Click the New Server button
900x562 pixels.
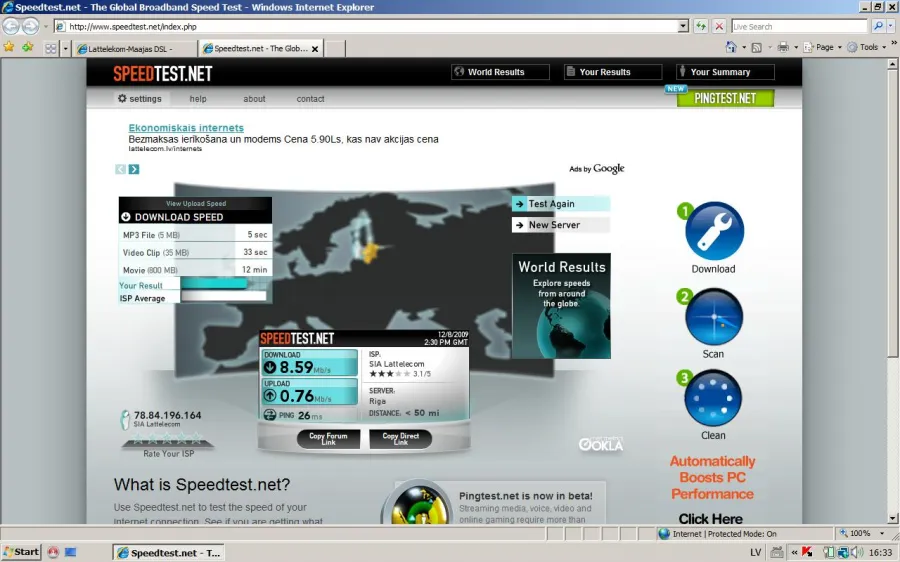(561, 225)
